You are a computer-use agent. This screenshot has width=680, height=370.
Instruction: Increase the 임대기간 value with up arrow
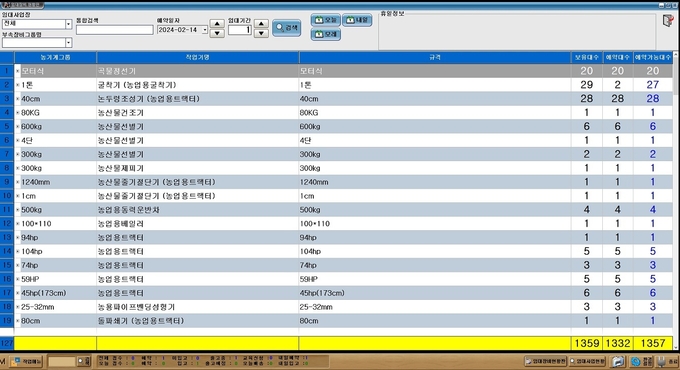click(261, 23)
